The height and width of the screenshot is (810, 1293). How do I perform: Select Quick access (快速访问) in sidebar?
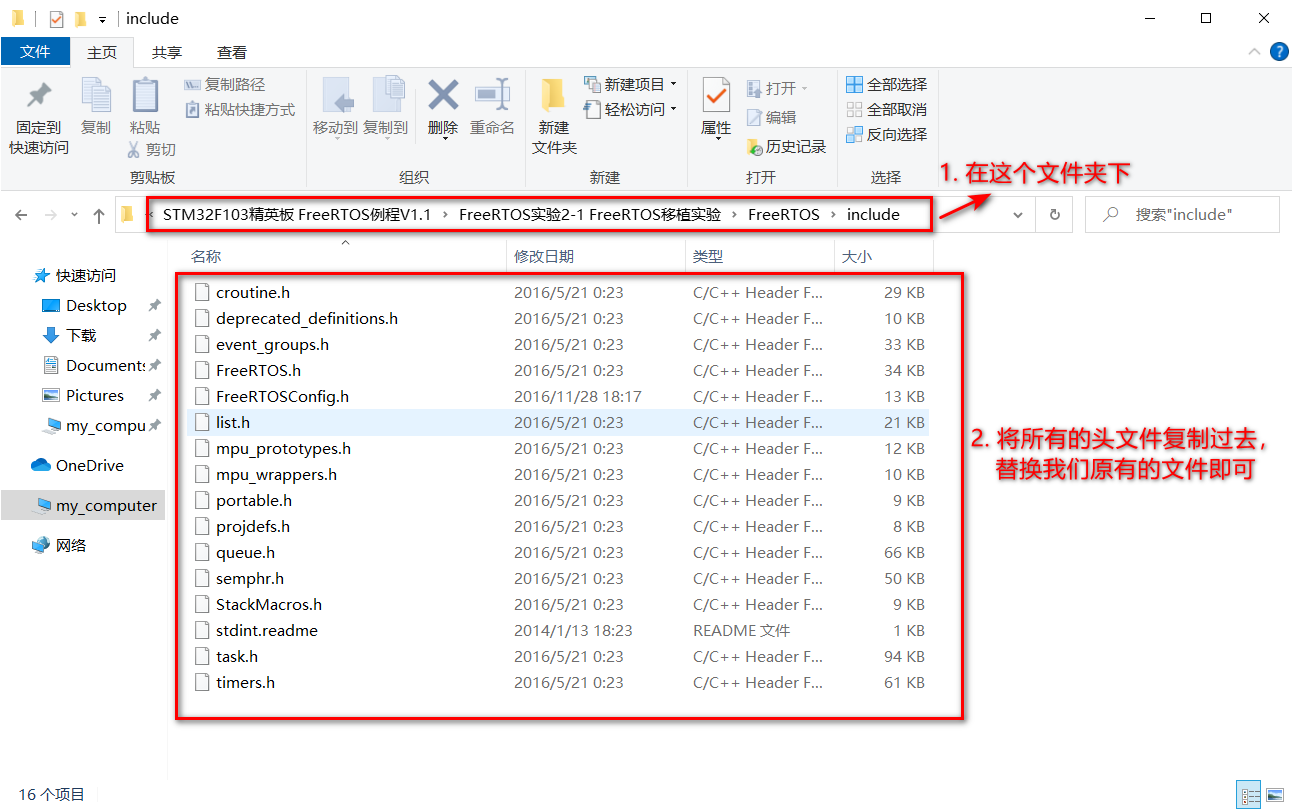[75, 276]
